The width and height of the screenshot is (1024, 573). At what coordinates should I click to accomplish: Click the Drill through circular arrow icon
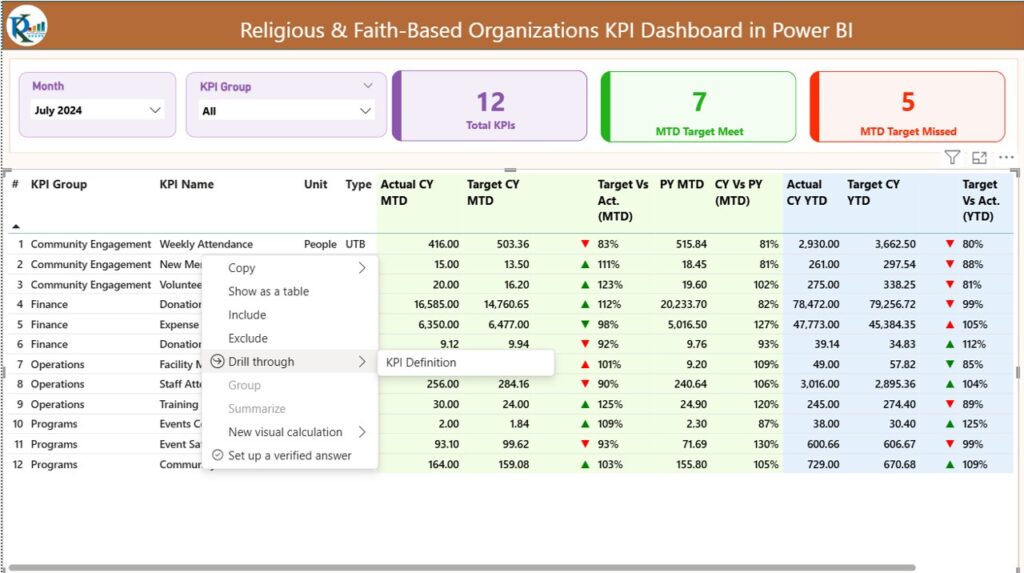point(217,361)
